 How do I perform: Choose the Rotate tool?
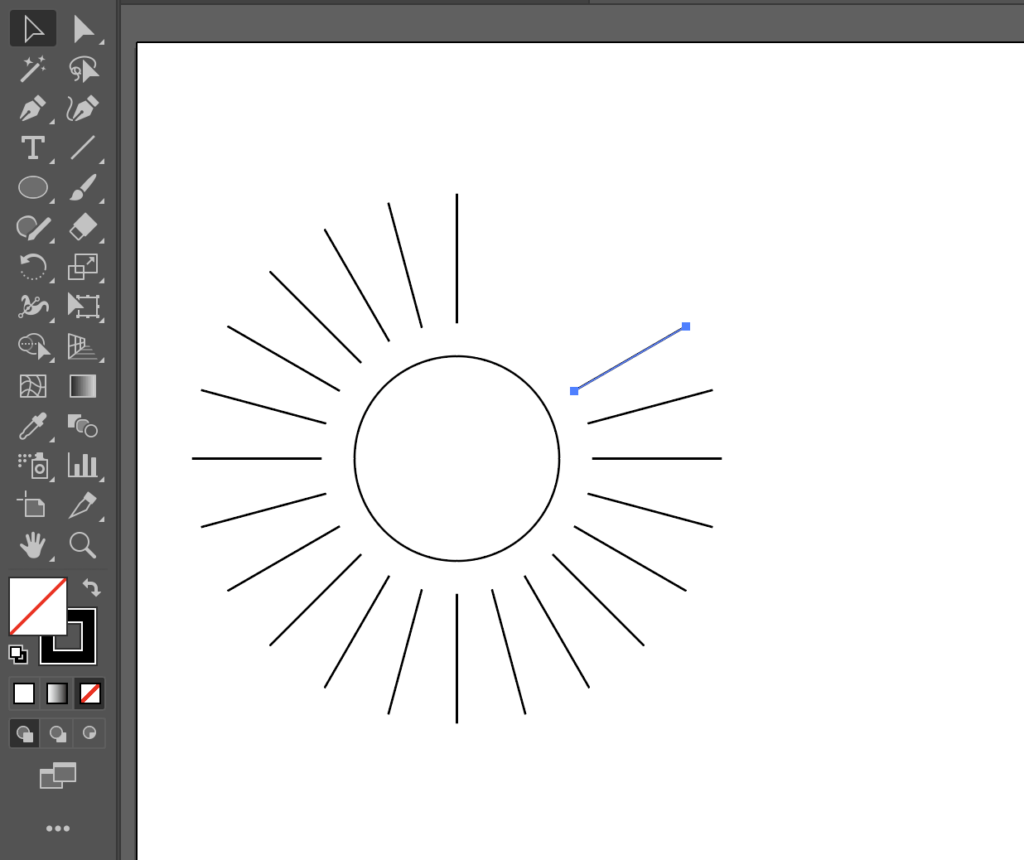coord(33,266)
